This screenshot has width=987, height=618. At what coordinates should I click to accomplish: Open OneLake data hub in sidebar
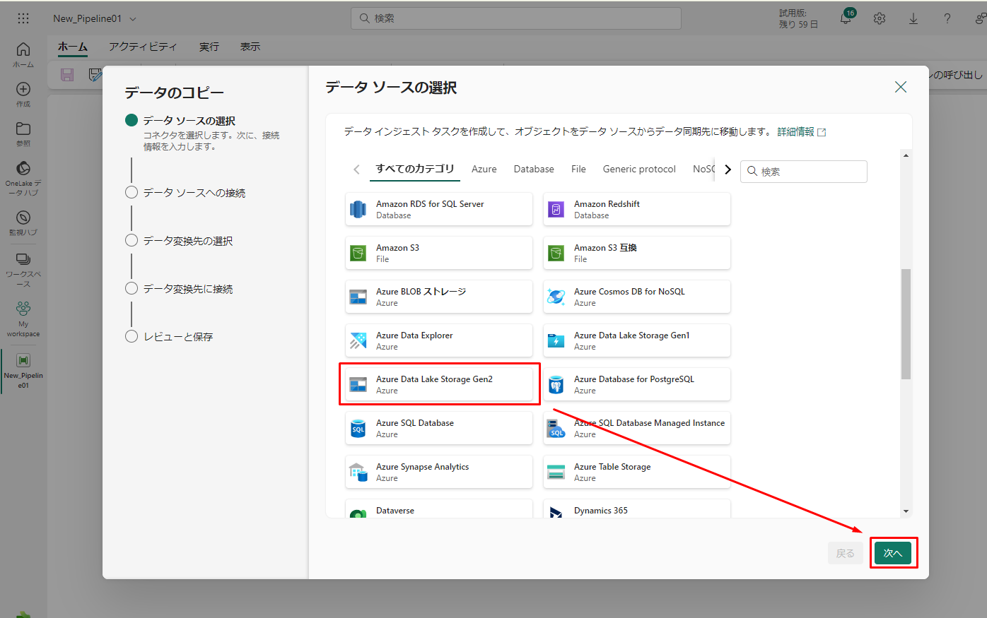23,174
